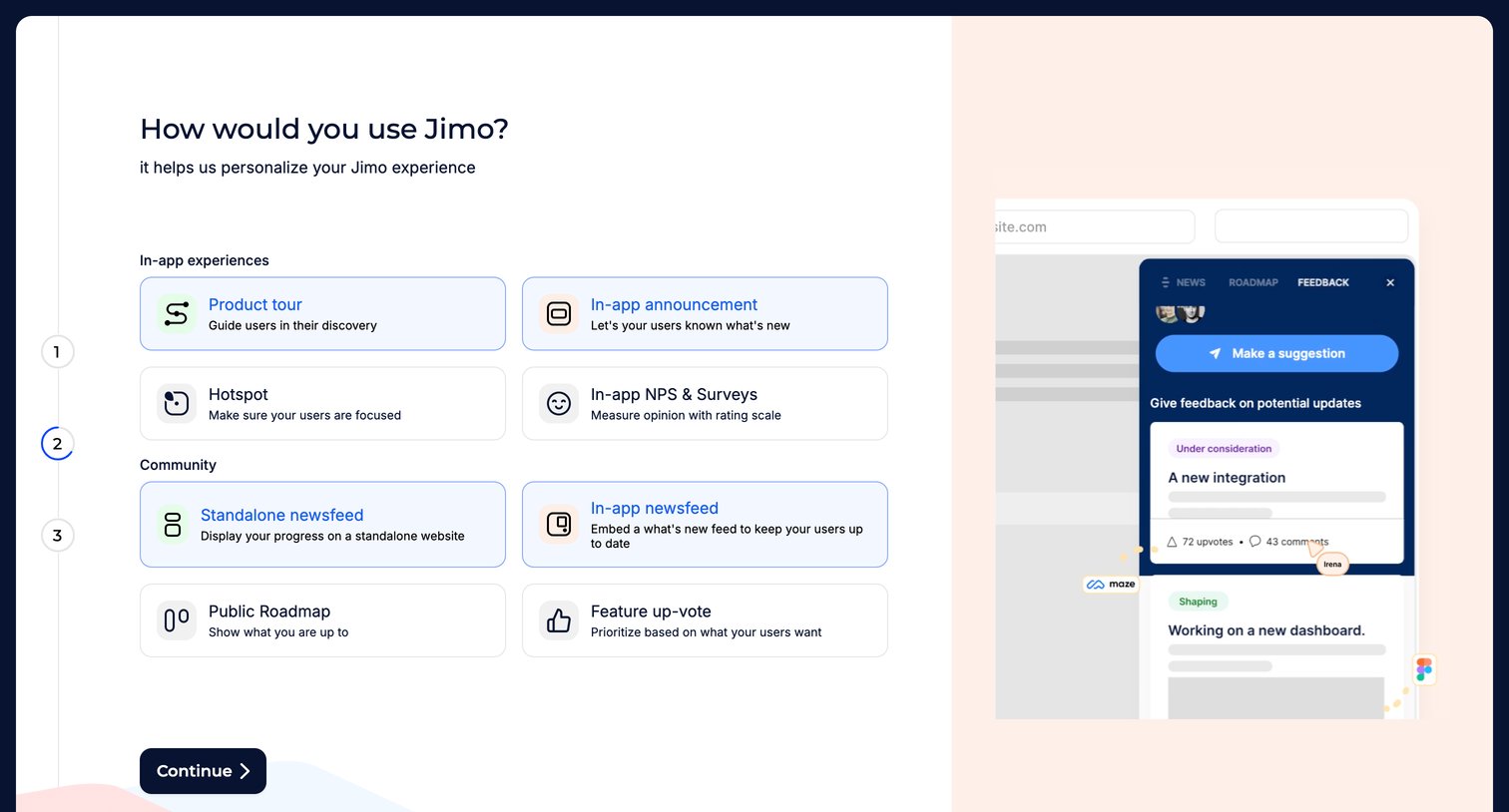Click the Feature up-vote thumbs-up icon
The width and height of the screenshot is (1509, 812).
point(559,620)
